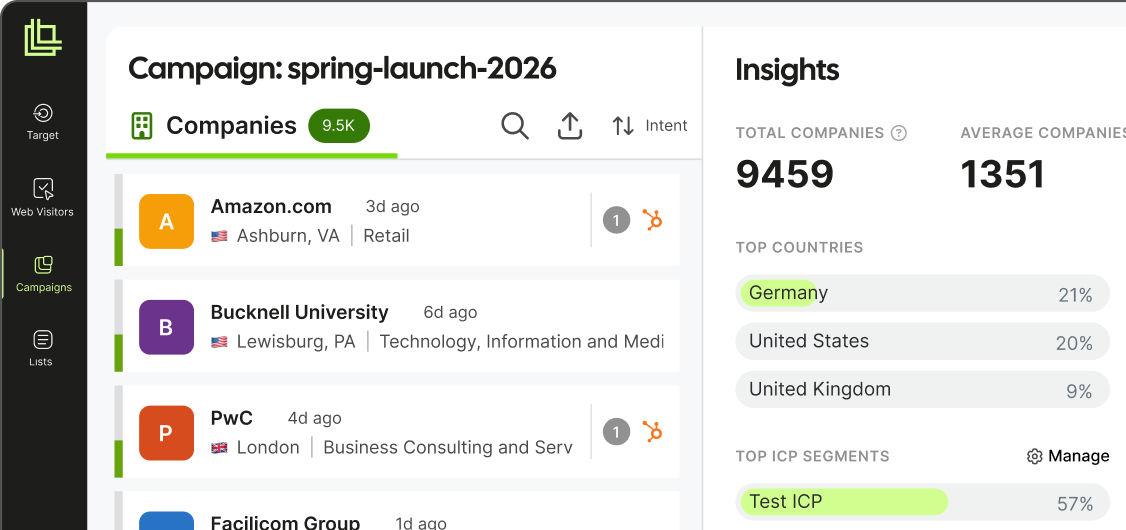Click the 9459 total companies value
This screenshot has height=530, width=1126.
784,175
